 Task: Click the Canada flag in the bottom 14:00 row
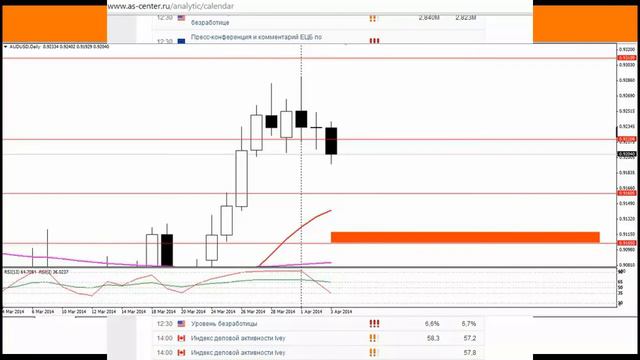tap(181, 352)
